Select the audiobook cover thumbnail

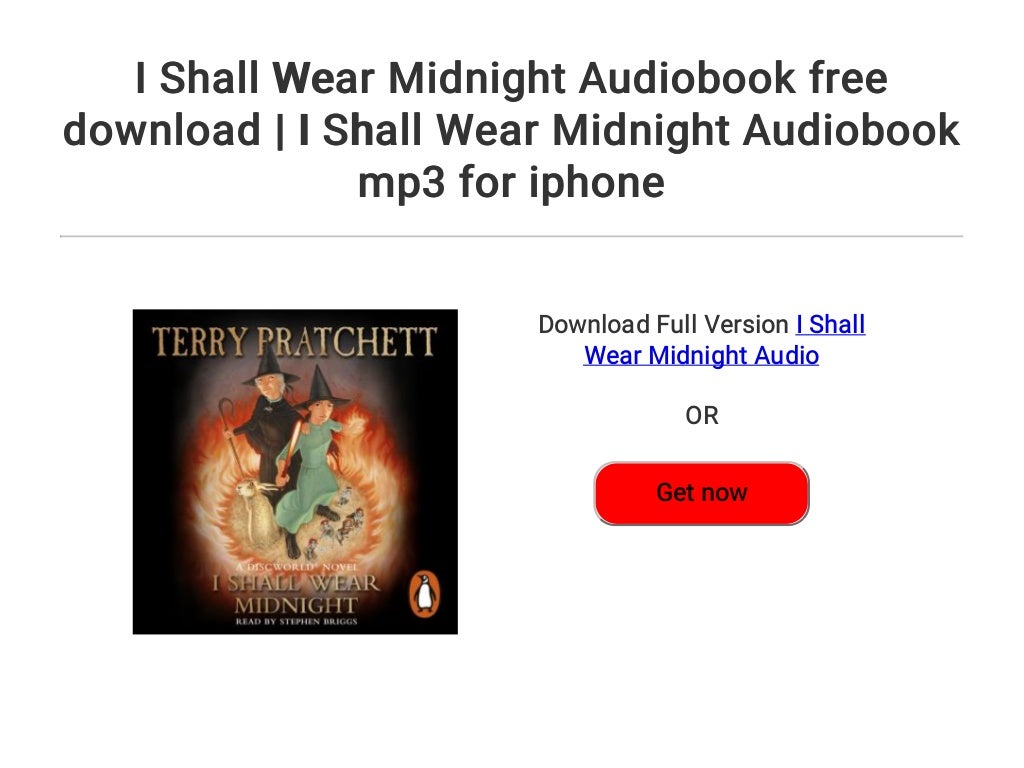tap(295, 472)
